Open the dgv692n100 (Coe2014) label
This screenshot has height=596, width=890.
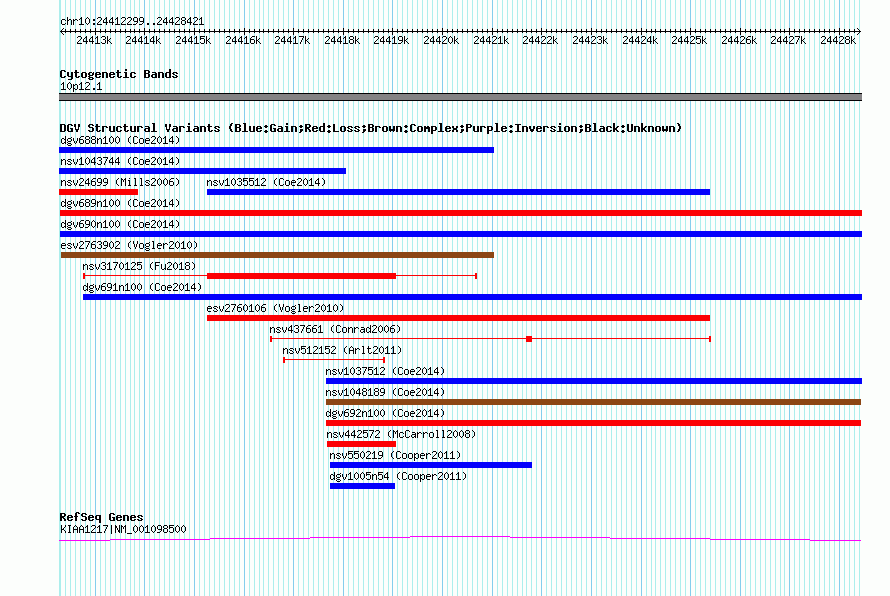385,413
